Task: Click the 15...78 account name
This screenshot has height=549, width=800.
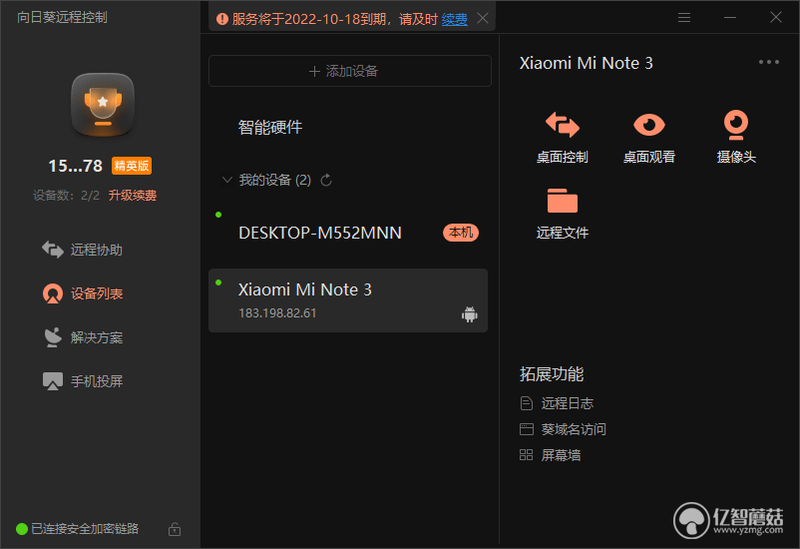Action: point(76,166)
